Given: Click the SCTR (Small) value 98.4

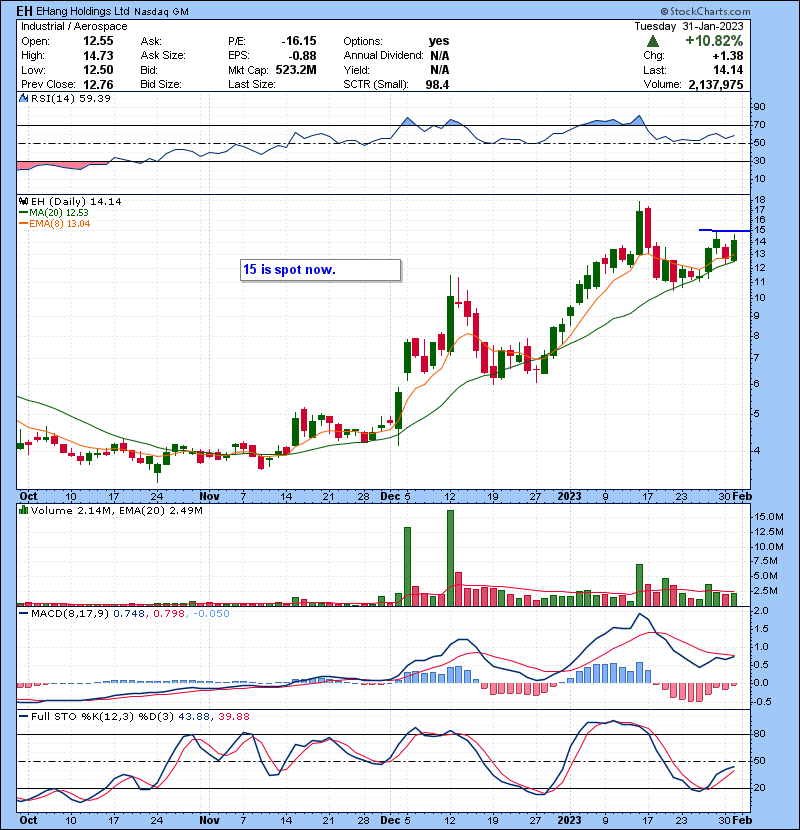Looking at the screenshot, I should (437, 84).
